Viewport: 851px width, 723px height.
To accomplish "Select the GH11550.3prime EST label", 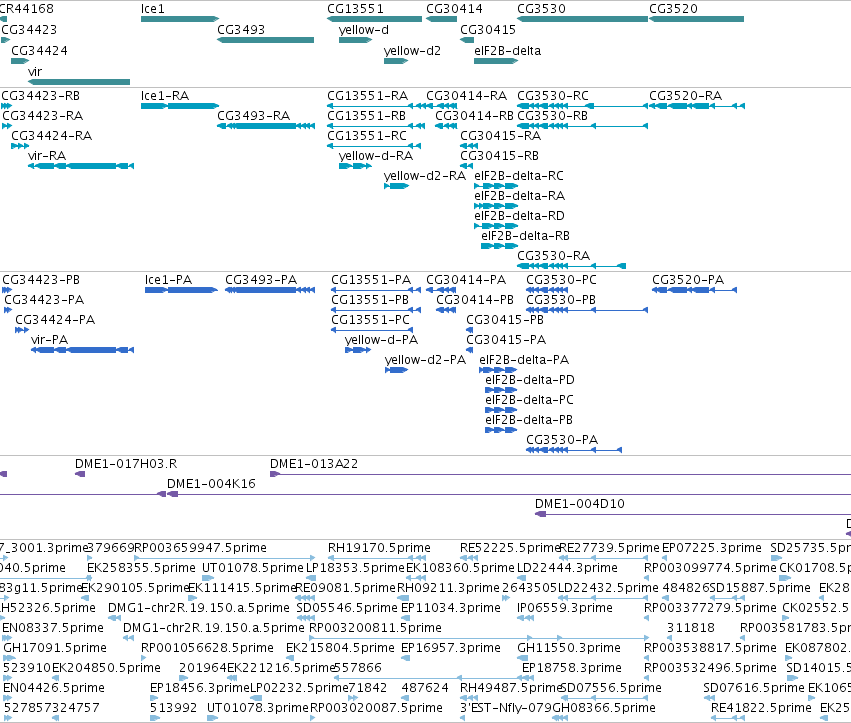I will click(x=569, y=648).
